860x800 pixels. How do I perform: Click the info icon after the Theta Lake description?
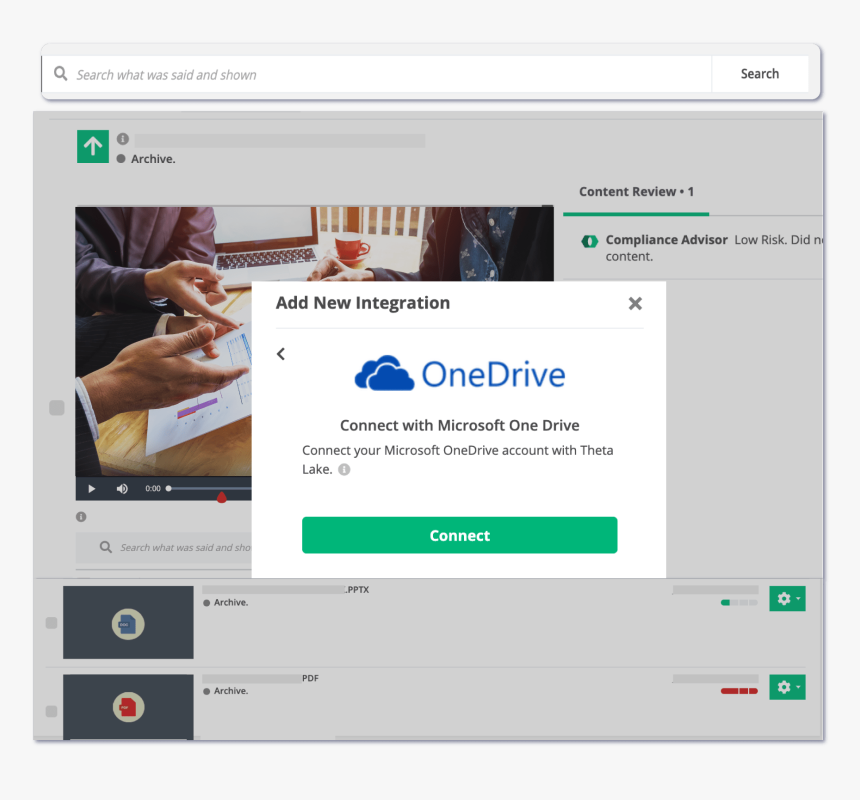[x=343, y=469]
